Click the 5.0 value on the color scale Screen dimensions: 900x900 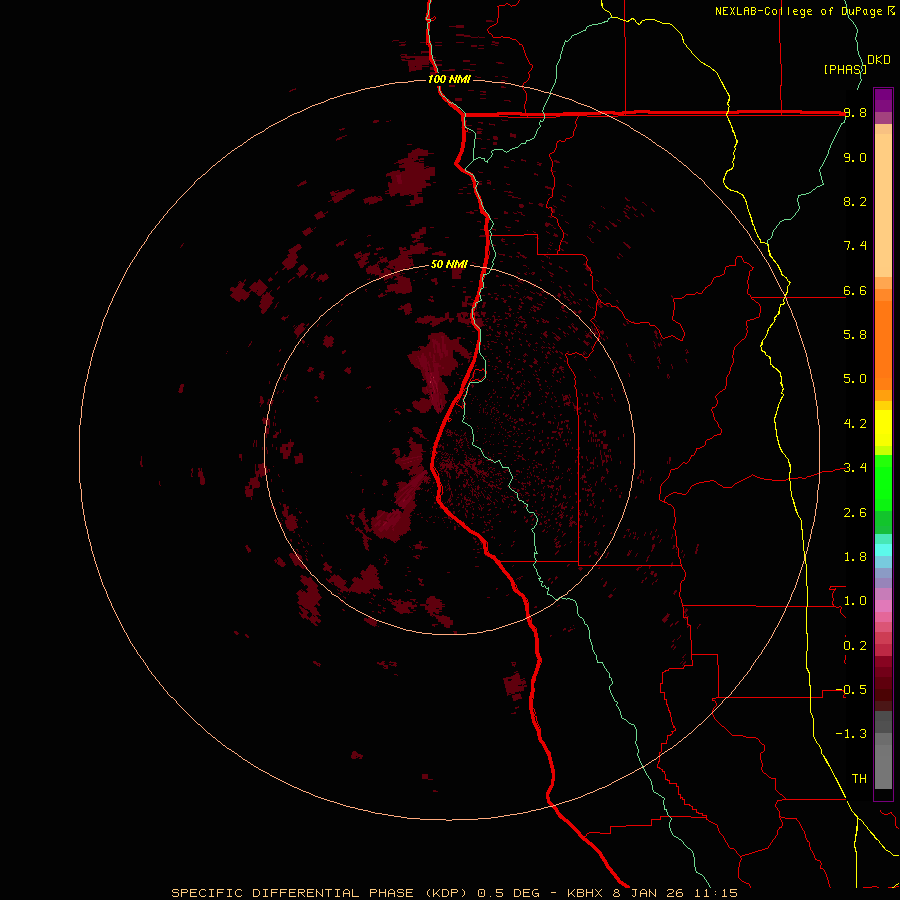[855, 379]
